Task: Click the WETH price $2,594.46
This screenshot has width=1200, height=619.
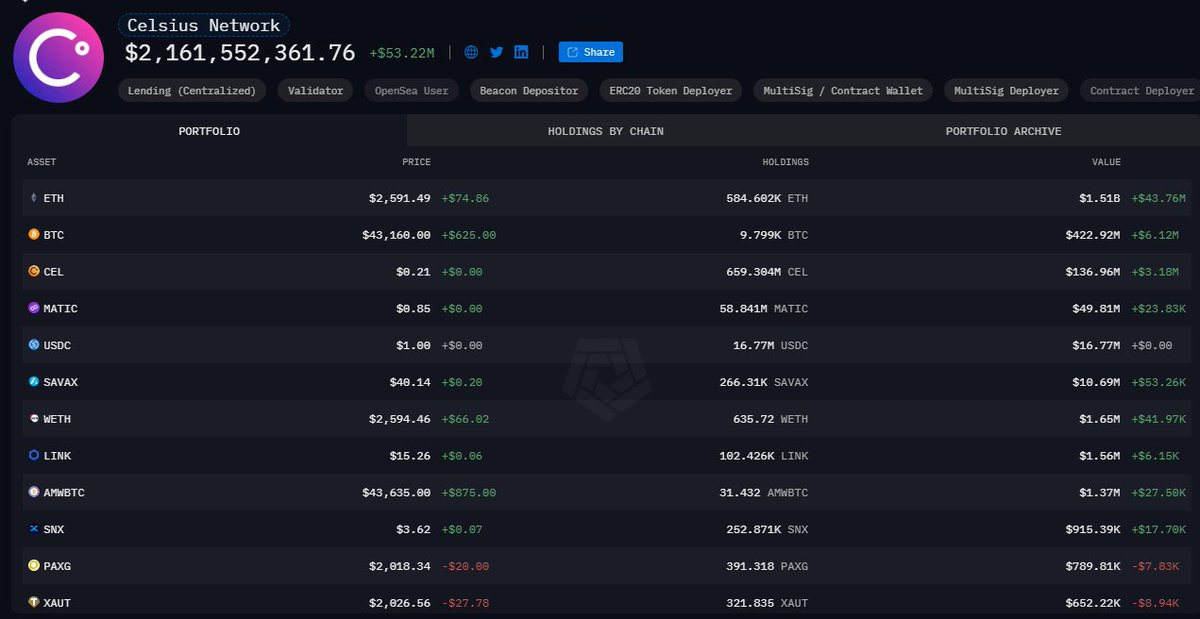Action: pyautogui.click(x=399, y=419)
